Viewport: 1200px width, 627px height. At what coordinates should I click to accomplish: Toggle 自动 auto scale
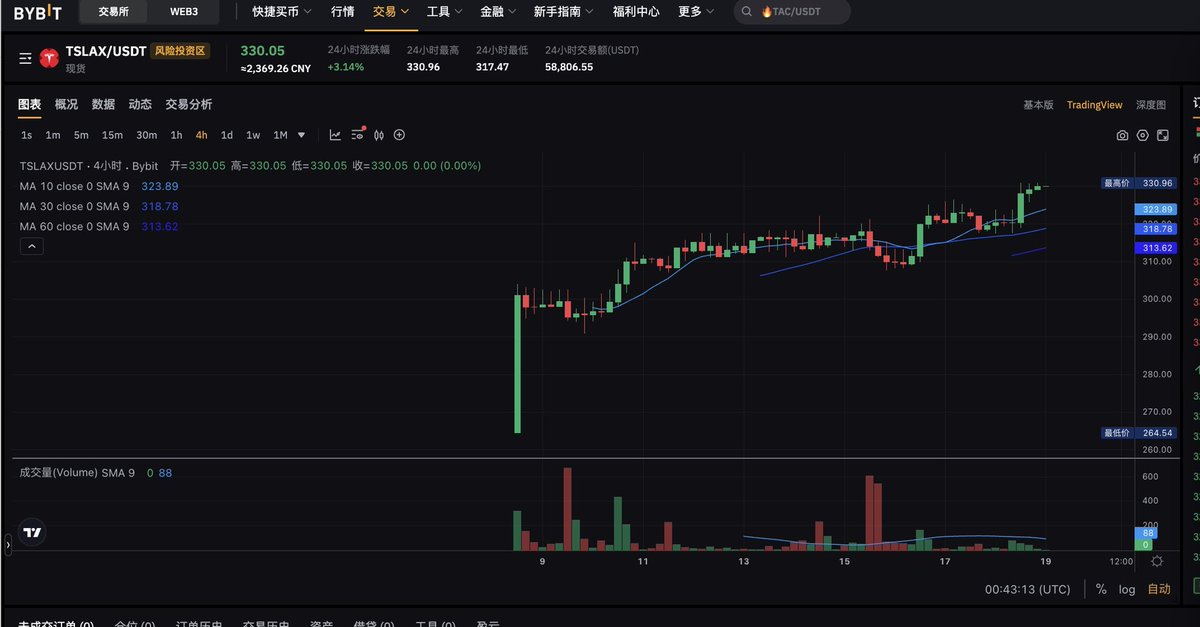pyautogui.click(x=1159, y=589)
